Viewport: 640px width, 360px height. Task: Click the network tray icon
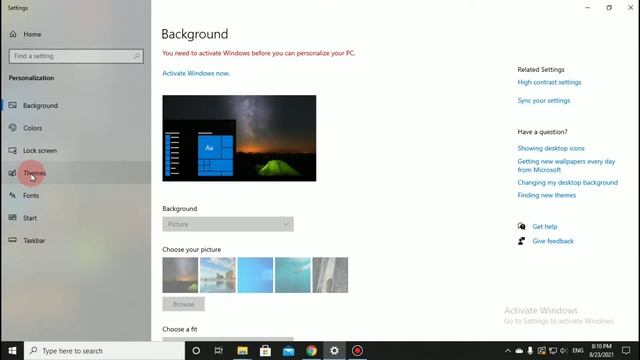click(x=553, y=351)
